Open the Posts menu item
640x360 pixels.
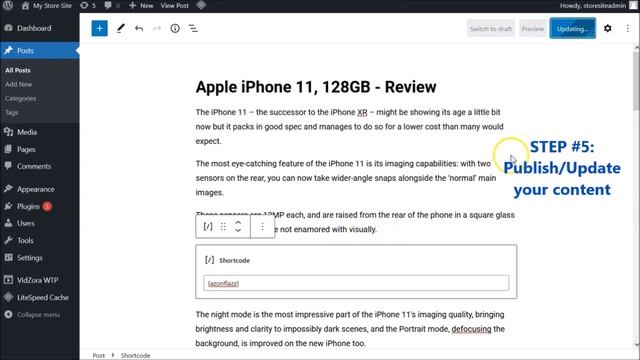pos(40,51)
